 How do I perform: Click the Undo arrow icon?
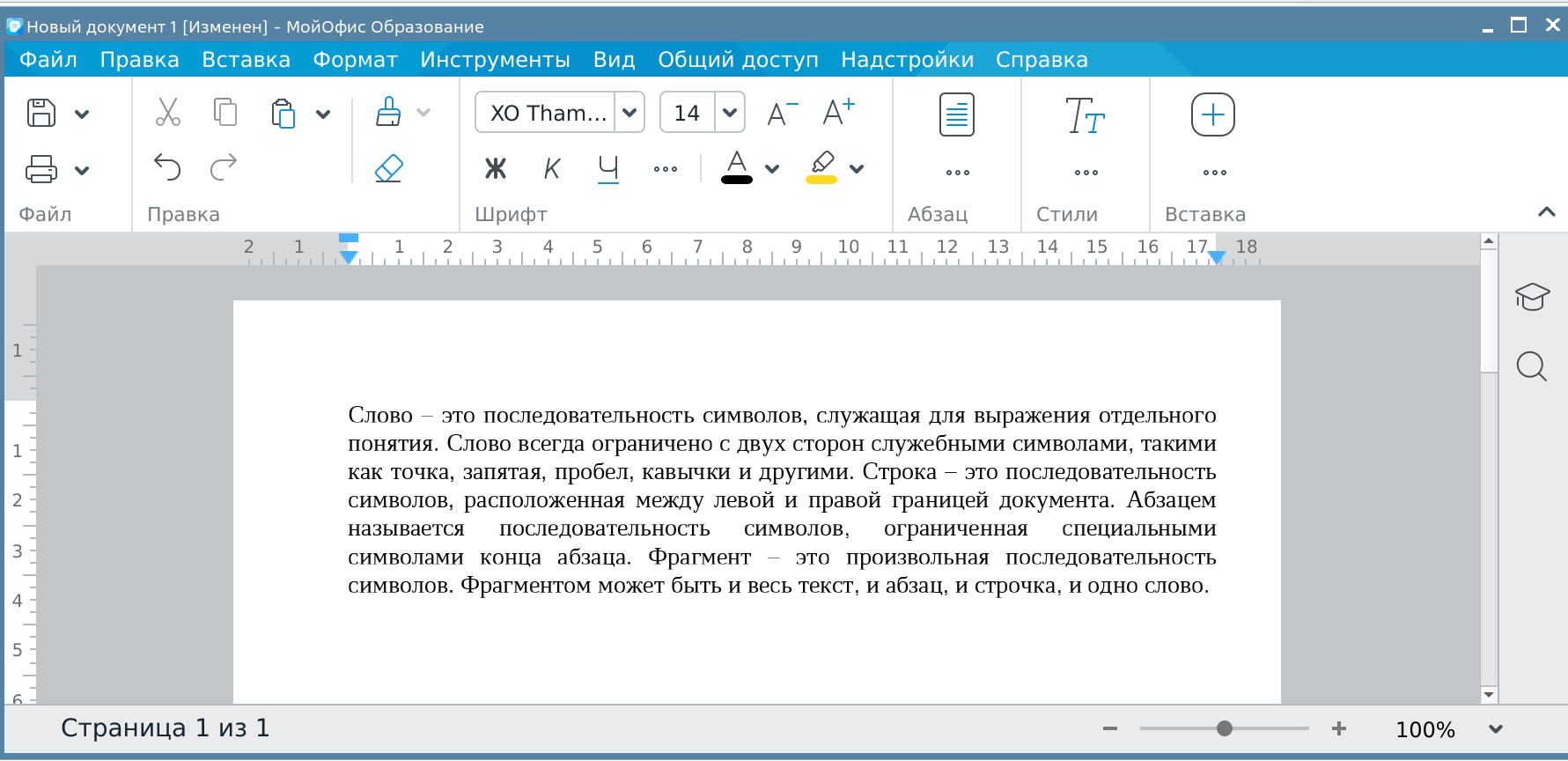click(167, 166)
